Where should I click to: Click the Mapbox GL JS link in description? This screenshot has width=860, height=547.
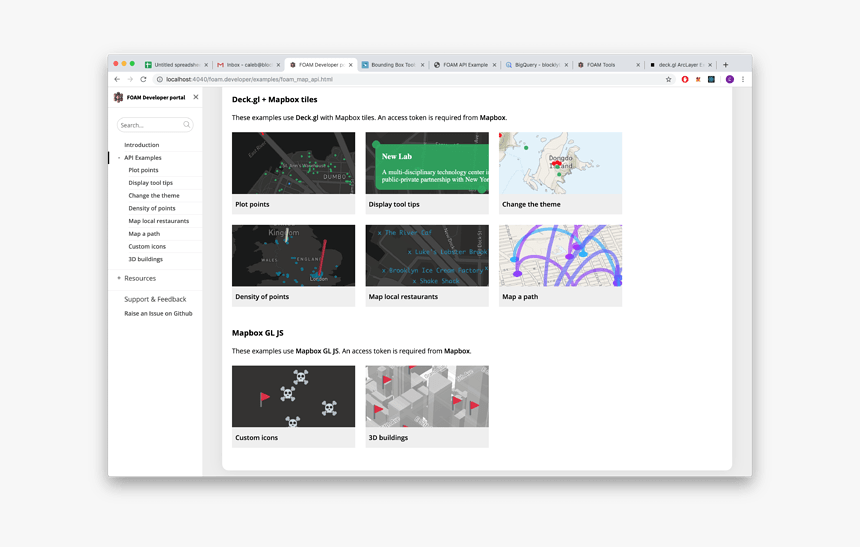click(317, 351)
